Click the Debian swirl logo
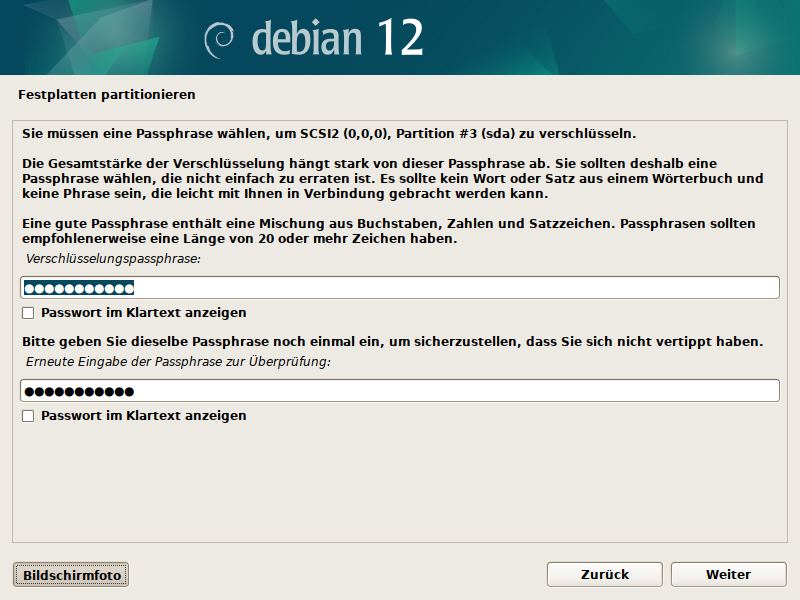This screenshot has width=800, height=600. (x=219, y=38)
